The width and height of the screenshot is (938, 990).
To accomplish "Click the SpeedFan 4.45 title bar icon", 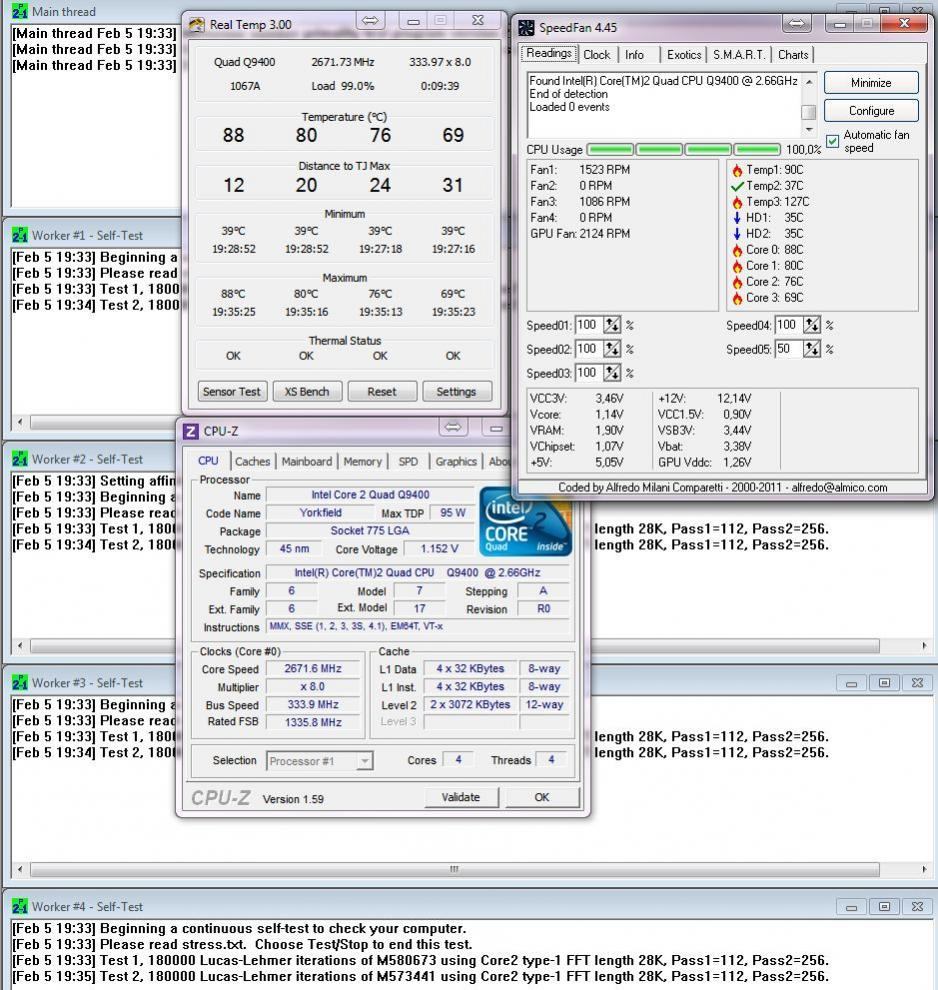I will coord(526,28).
